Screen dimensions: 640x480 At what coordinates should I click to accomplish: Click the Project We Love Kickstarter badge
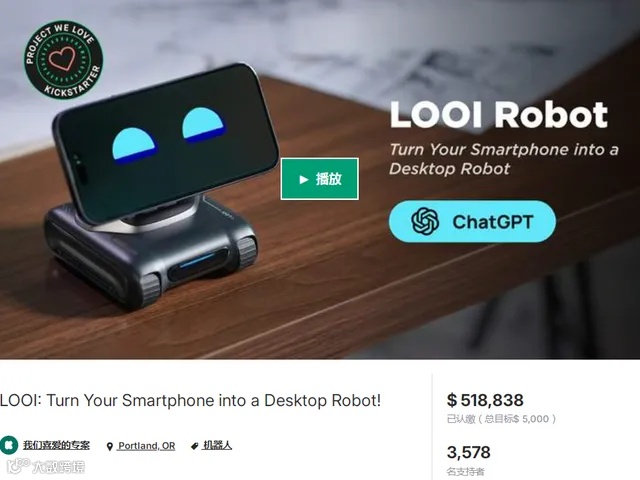(63, 60)
